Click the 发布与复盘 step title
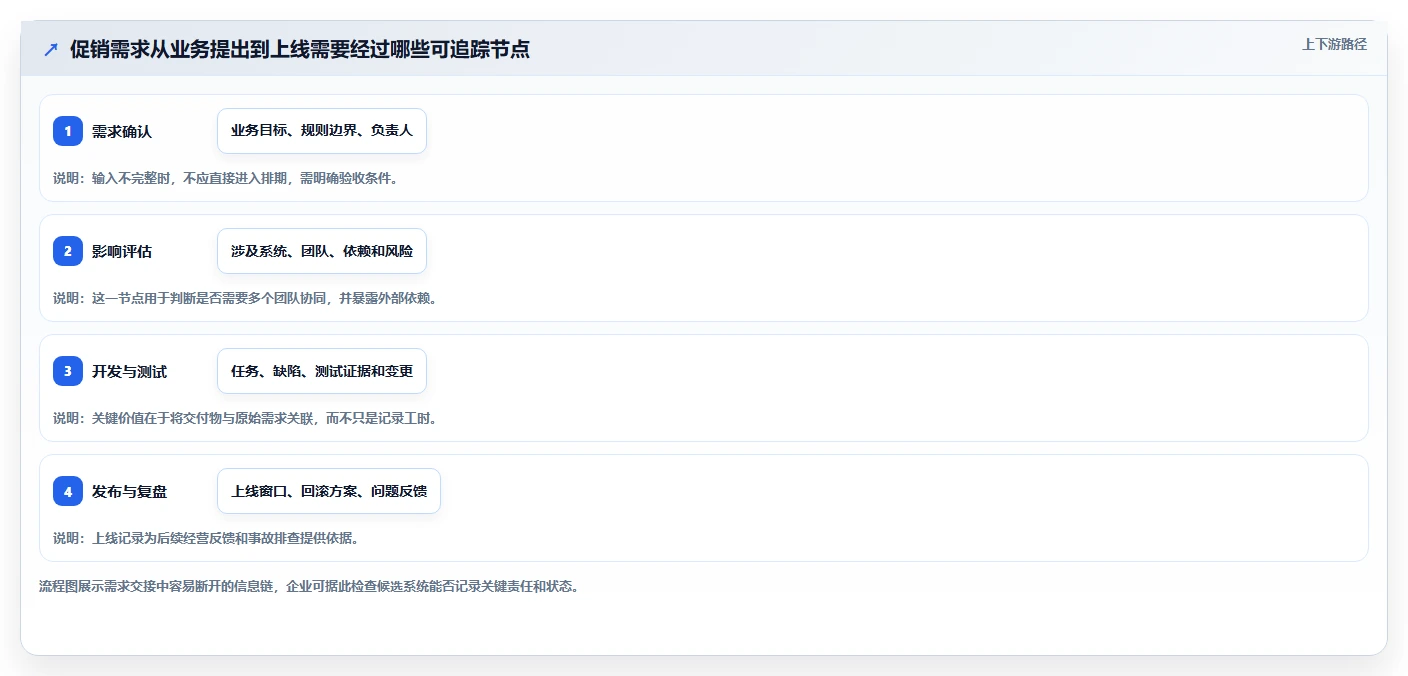This screenshot has height=676, width=1408. [129, 491]
